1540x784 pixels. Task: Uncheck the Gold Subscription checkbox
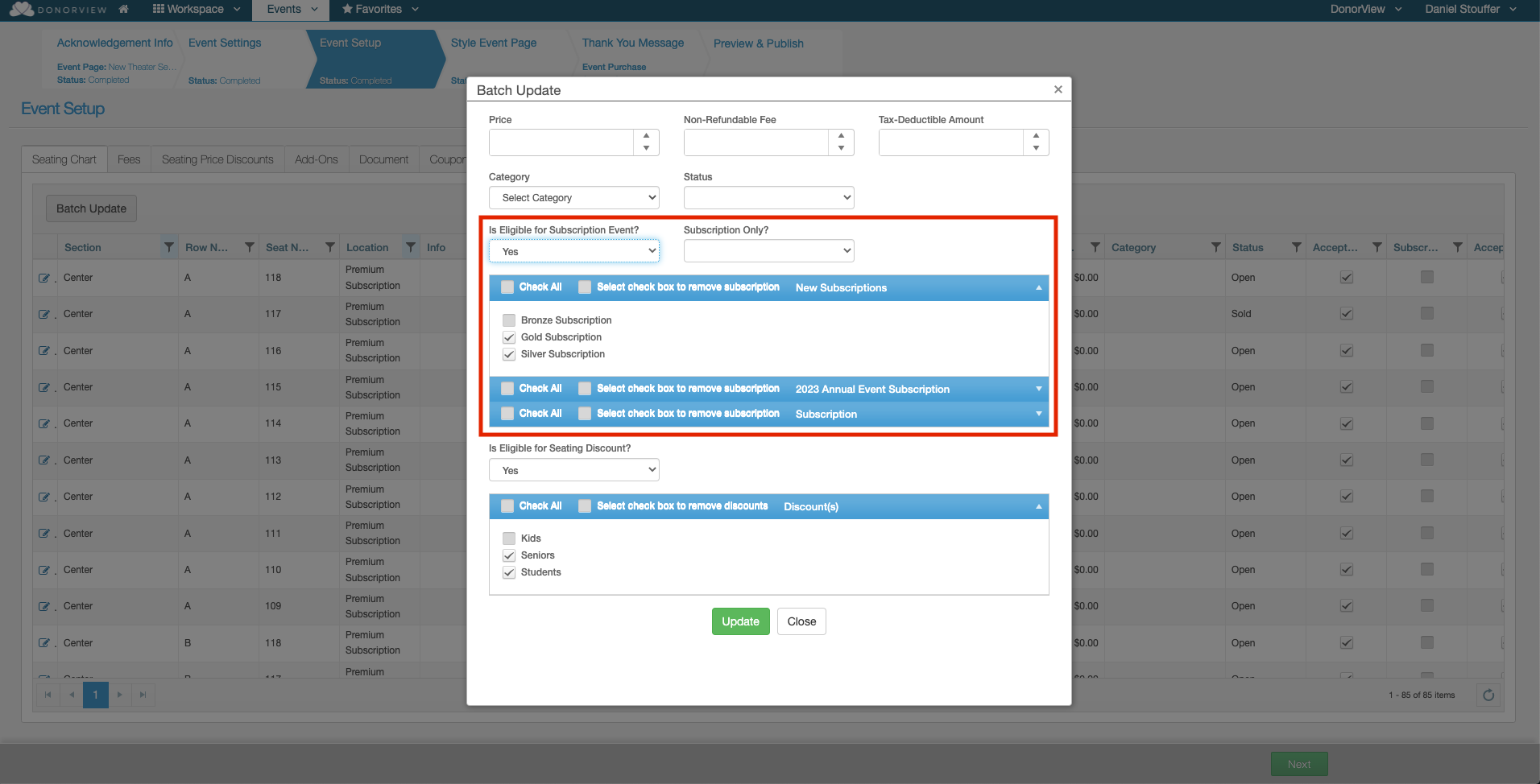(x=509, y=337)
